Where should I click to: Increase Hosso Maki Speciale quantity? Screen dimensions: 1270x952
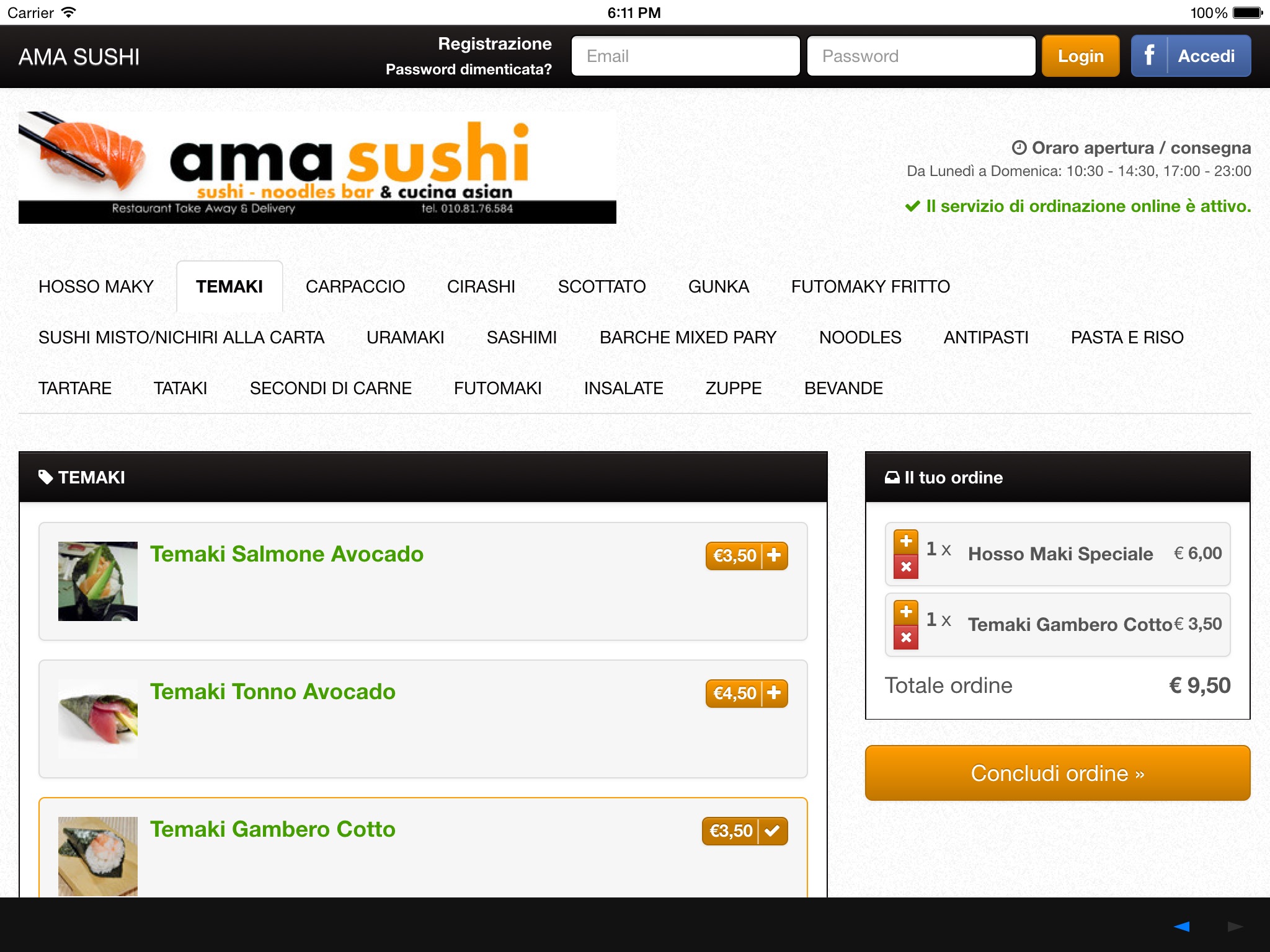905,541
